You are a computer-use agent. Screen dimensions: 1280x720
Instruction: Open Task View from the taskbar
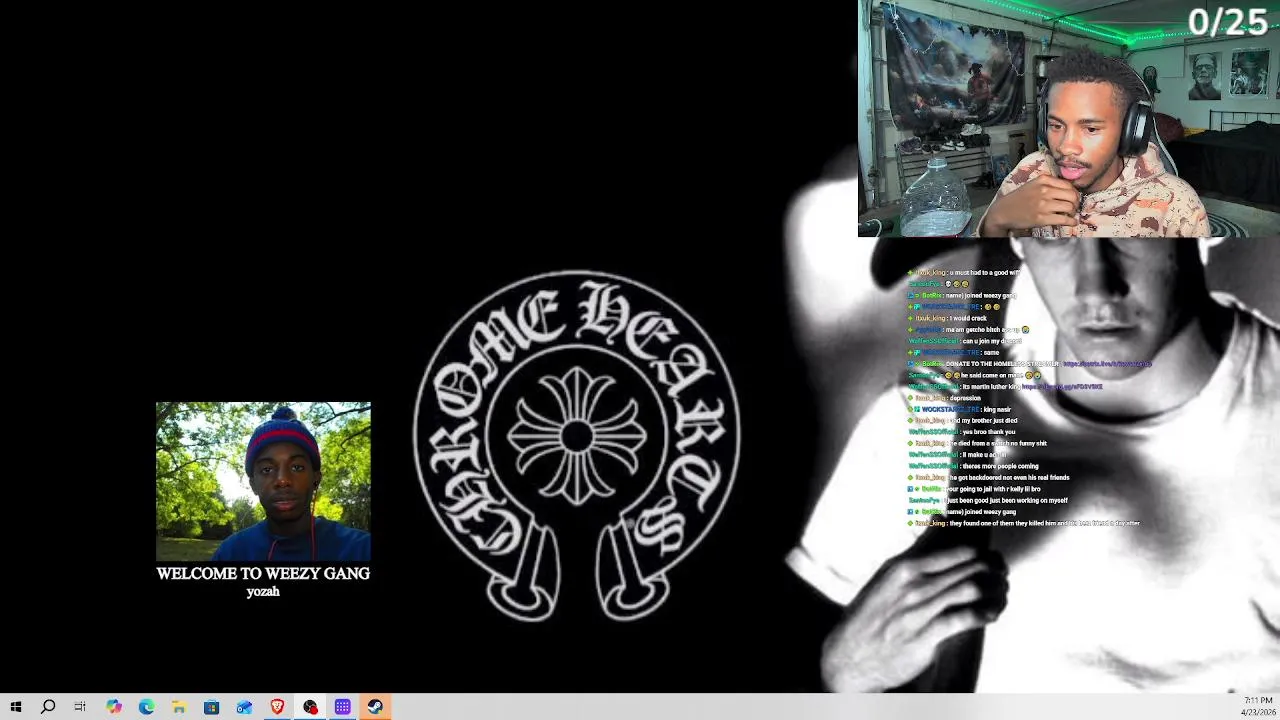point(80,707)
